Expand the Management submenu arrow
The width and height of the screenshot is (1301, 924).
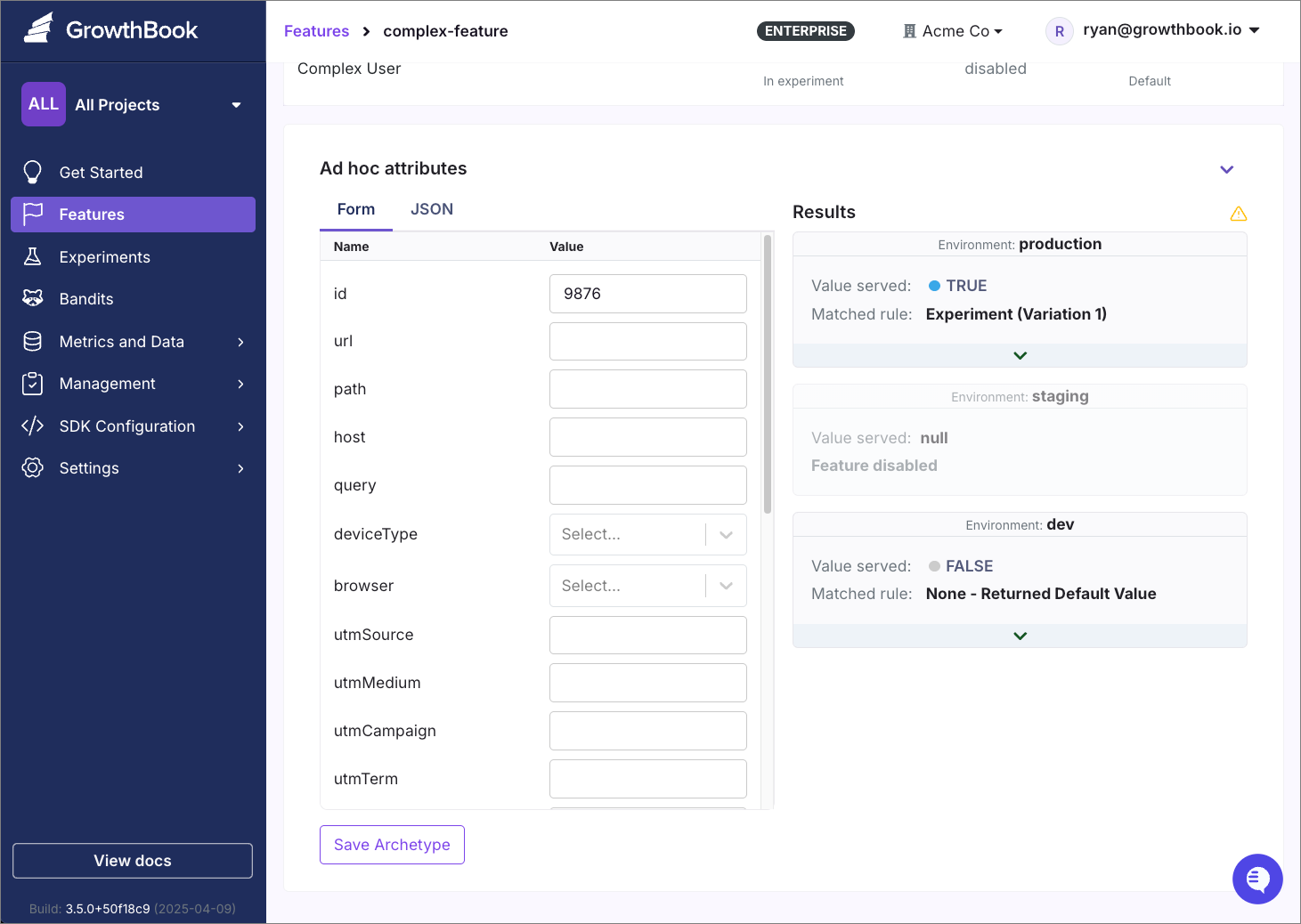240,384
